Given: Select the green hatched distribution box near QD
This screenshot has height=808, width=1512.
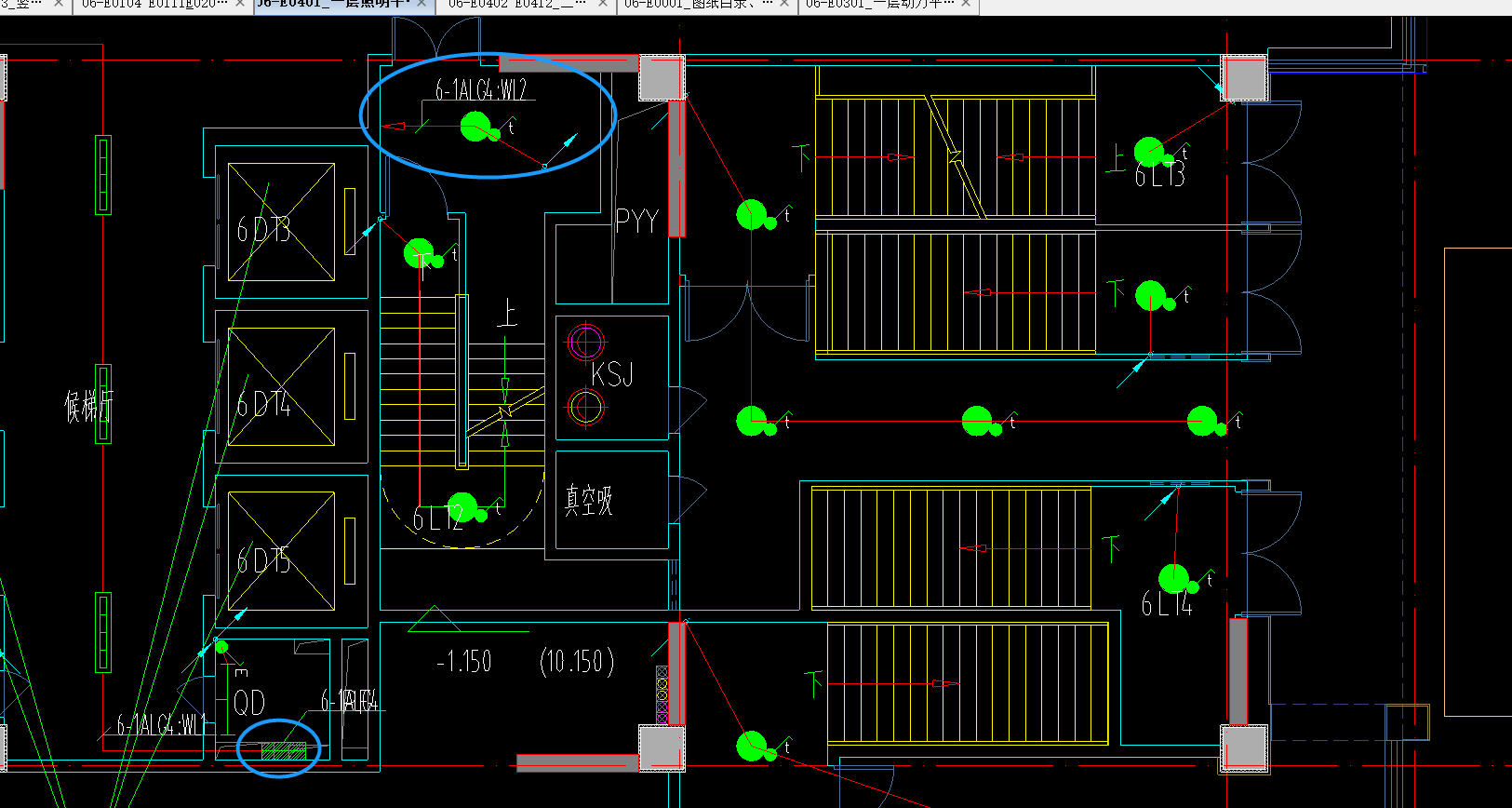Looking at the screenshot, I should [284, 750].
